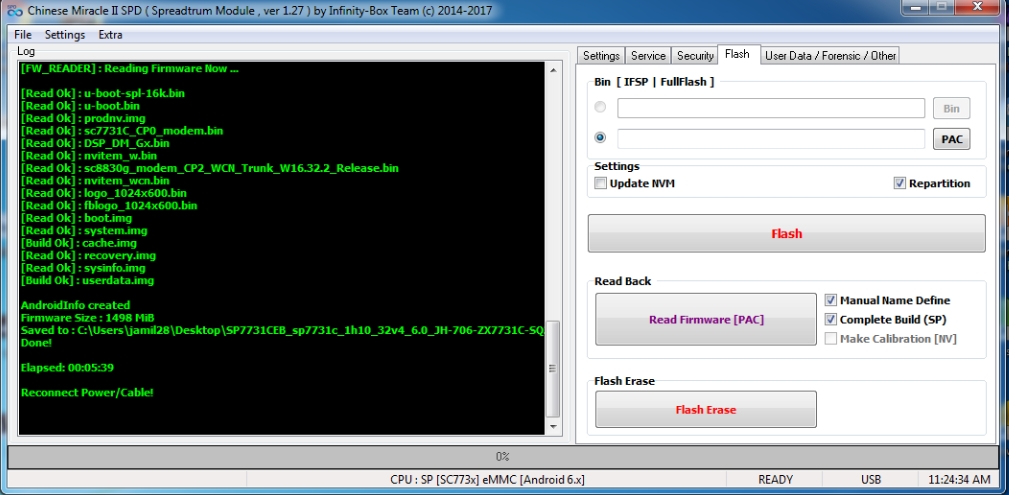
Task: Click the Bin file path field
Action: 771,108
